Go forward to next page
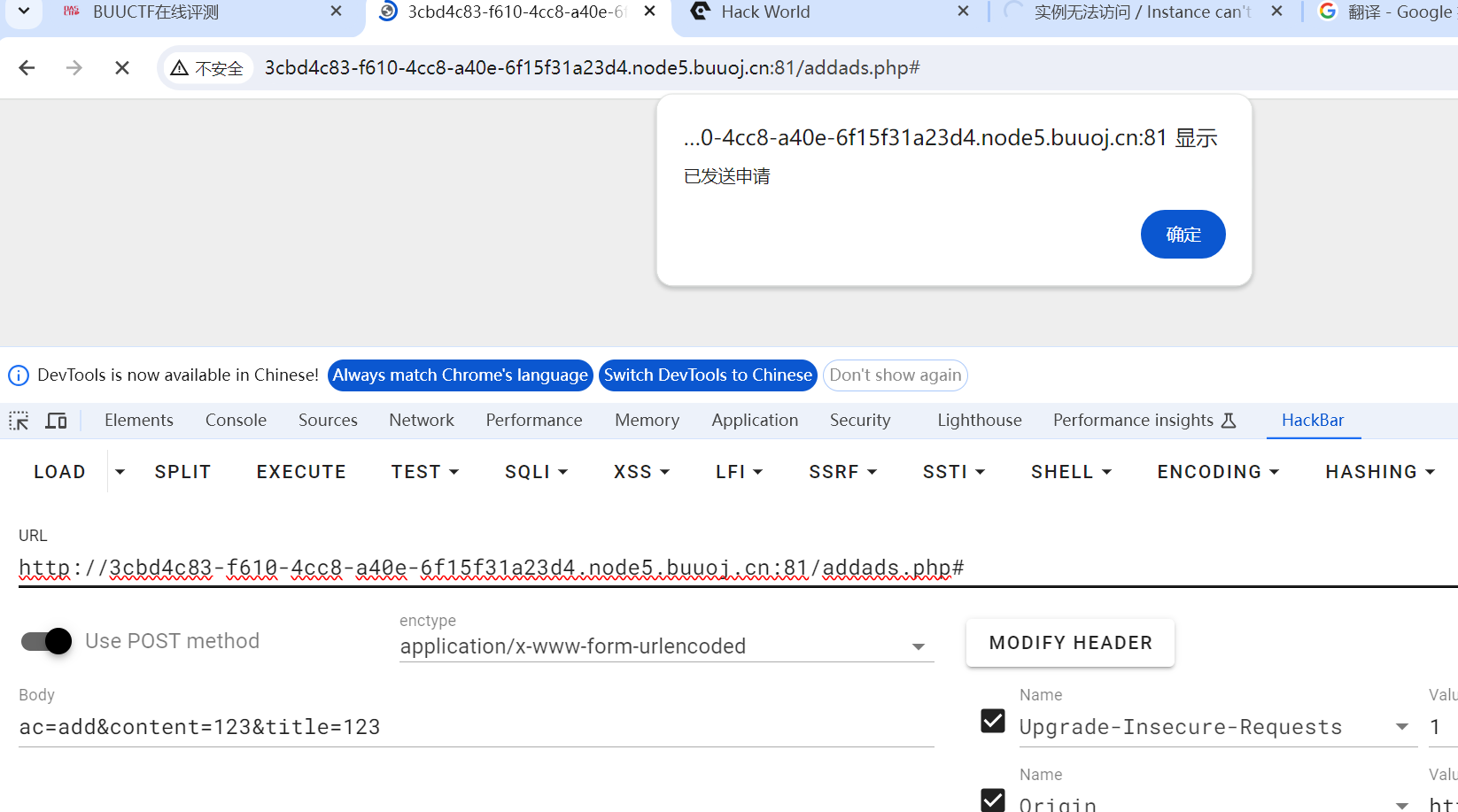The image size is (1458, 812). pos(74,68)
